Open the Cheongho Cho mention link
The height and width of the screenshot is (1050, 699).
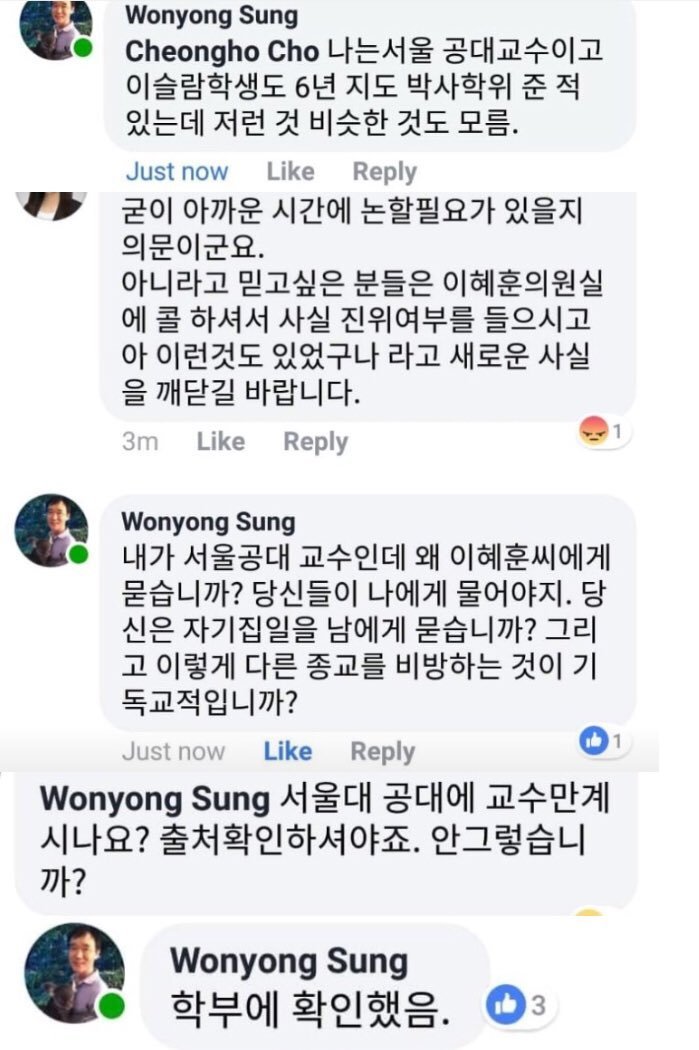(x=222, y=52)
